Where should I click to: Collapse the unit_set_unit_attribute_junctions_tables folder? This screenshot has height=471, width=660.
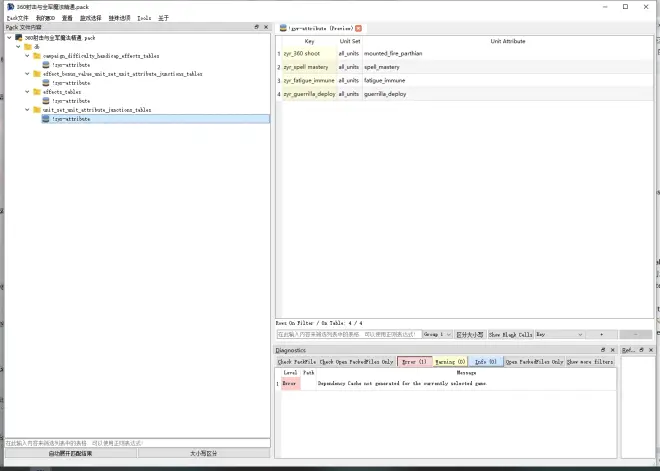[x=28, y=110]
